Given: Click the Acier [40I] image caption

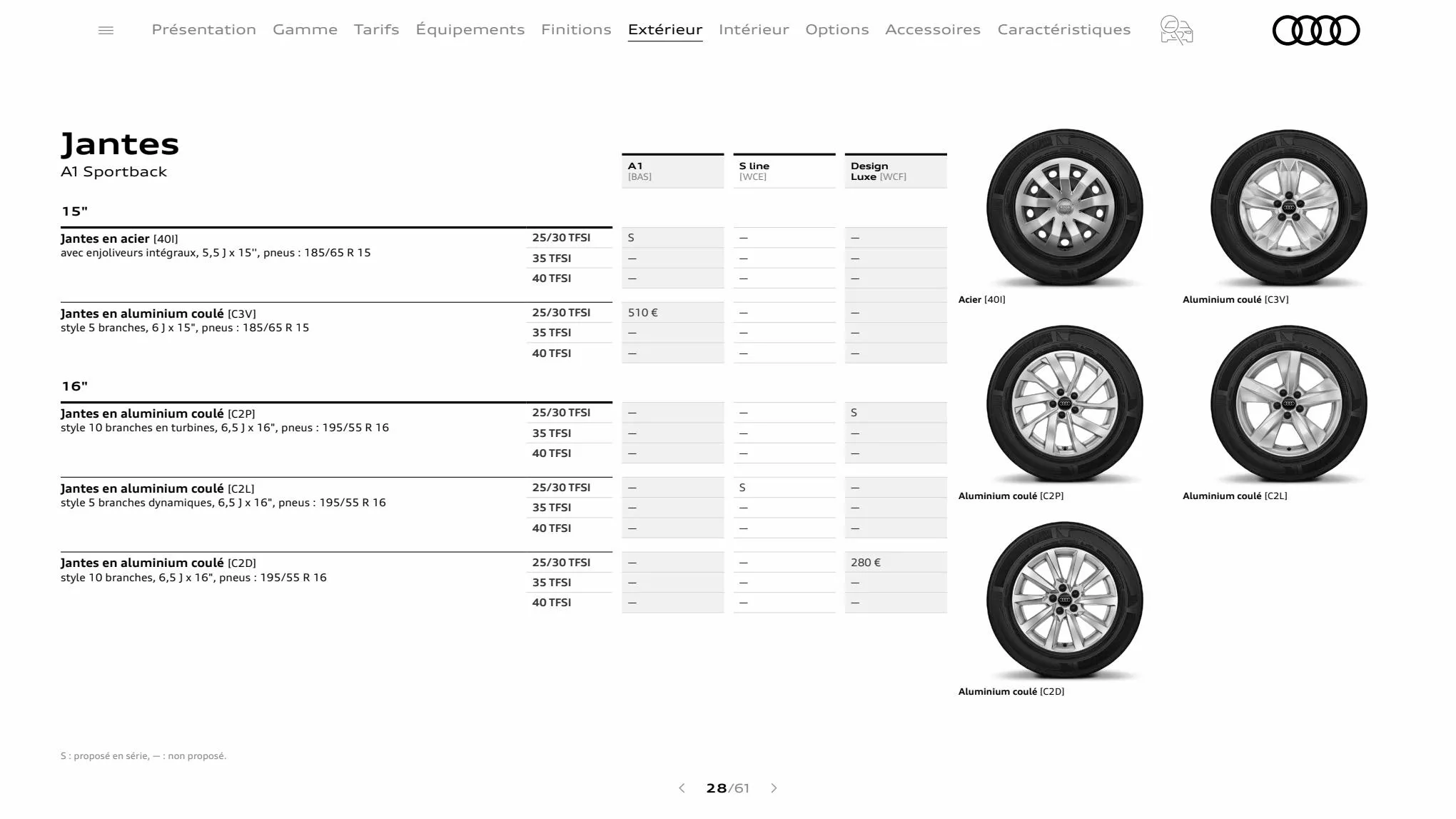Looking at the screenshot, I should [x=981, y=300].
